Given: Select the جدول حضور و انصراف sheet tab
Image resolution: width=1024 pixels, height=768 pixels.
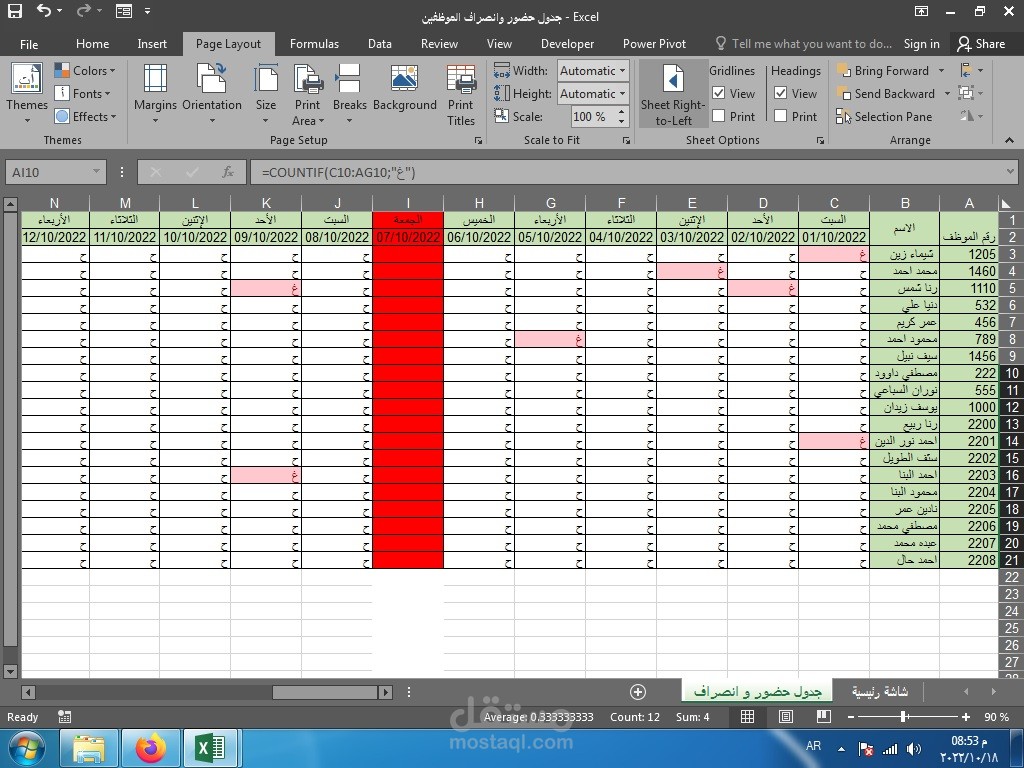Looking at the screenshot, I should [758, 691].
